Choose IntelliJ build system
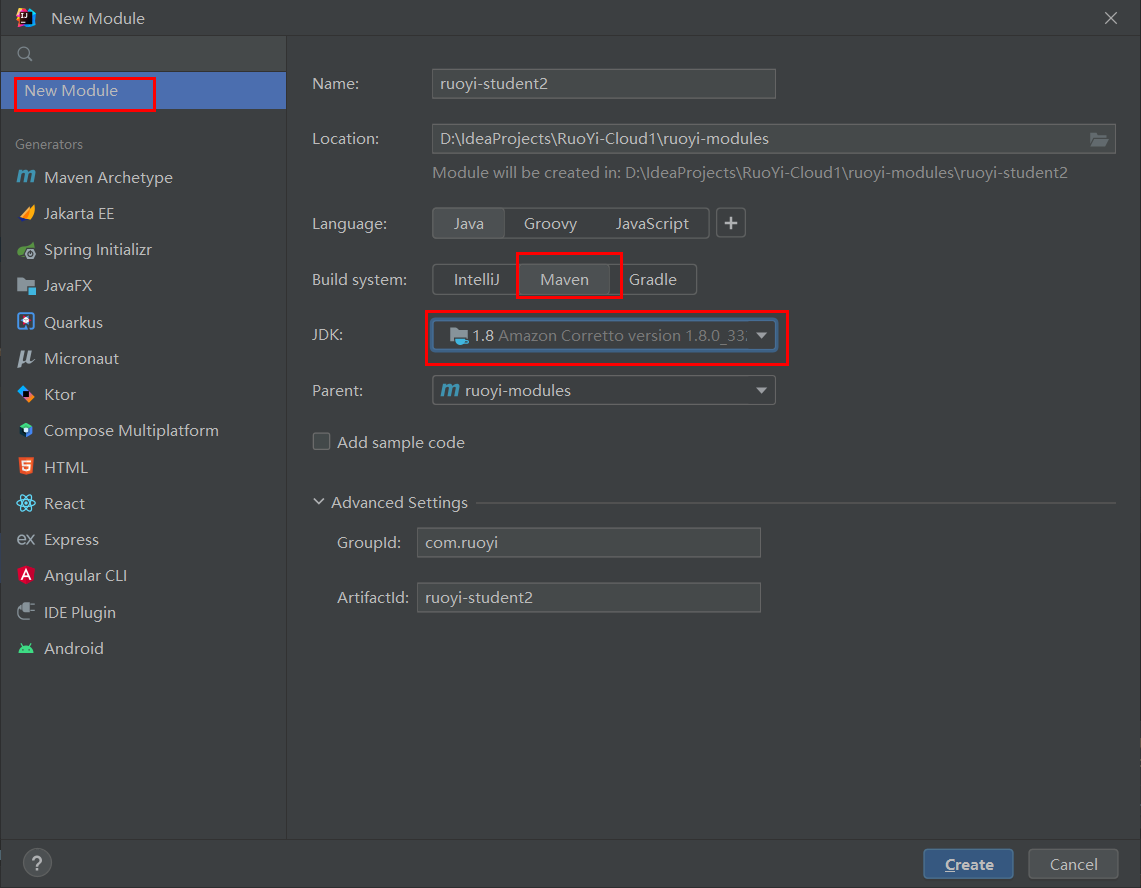1141x888 pixels. (x=477, y=280)
